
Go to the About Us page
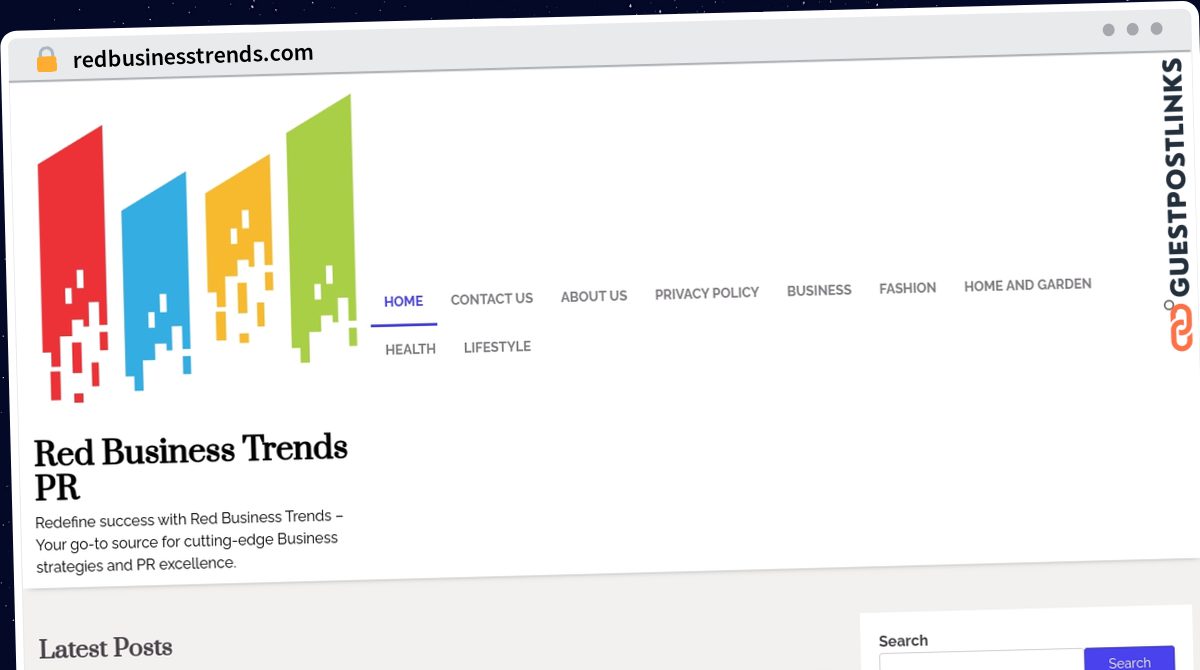coord(594,296)
